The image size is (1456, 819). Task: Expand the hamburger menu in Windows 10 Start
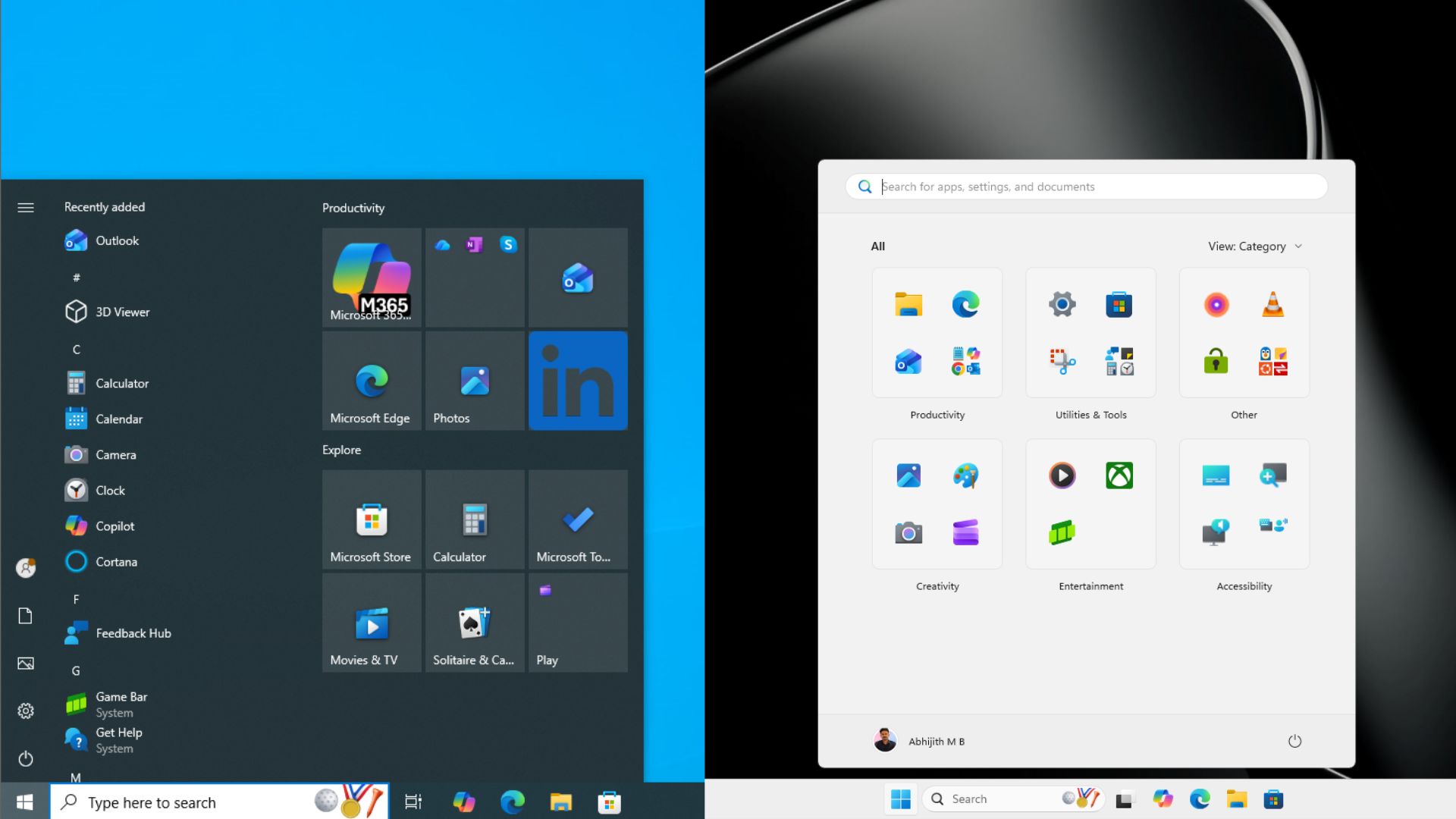point(26,207)
